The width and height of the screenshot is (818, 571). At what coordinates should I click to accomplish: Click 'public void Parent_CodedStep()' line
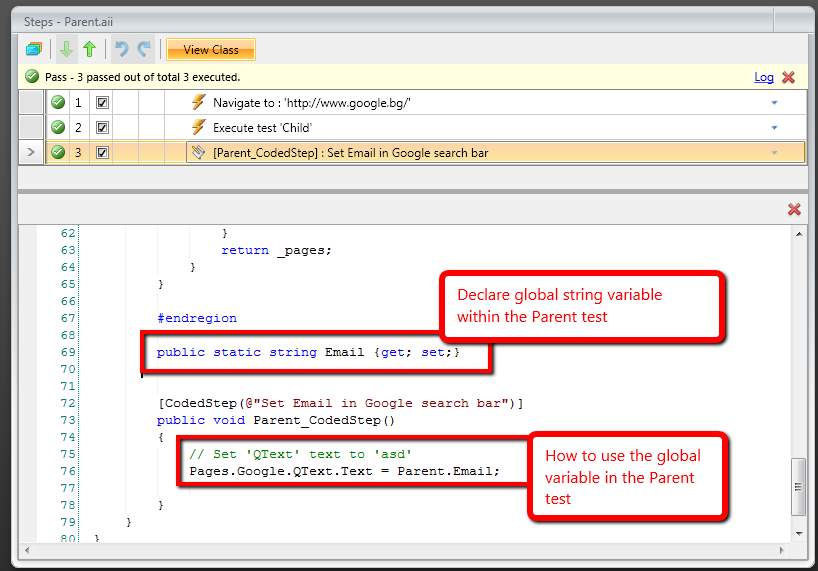click(275, 420)
